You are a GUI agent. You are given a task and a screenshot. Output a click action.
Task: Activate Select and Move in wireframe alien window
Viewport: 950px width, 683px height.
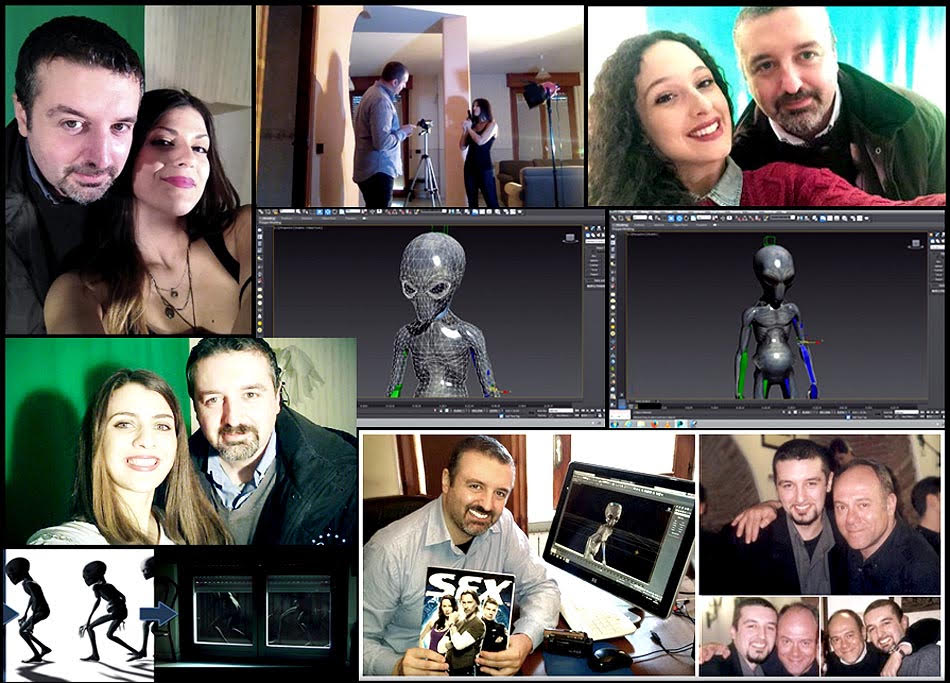pos(327,212)
